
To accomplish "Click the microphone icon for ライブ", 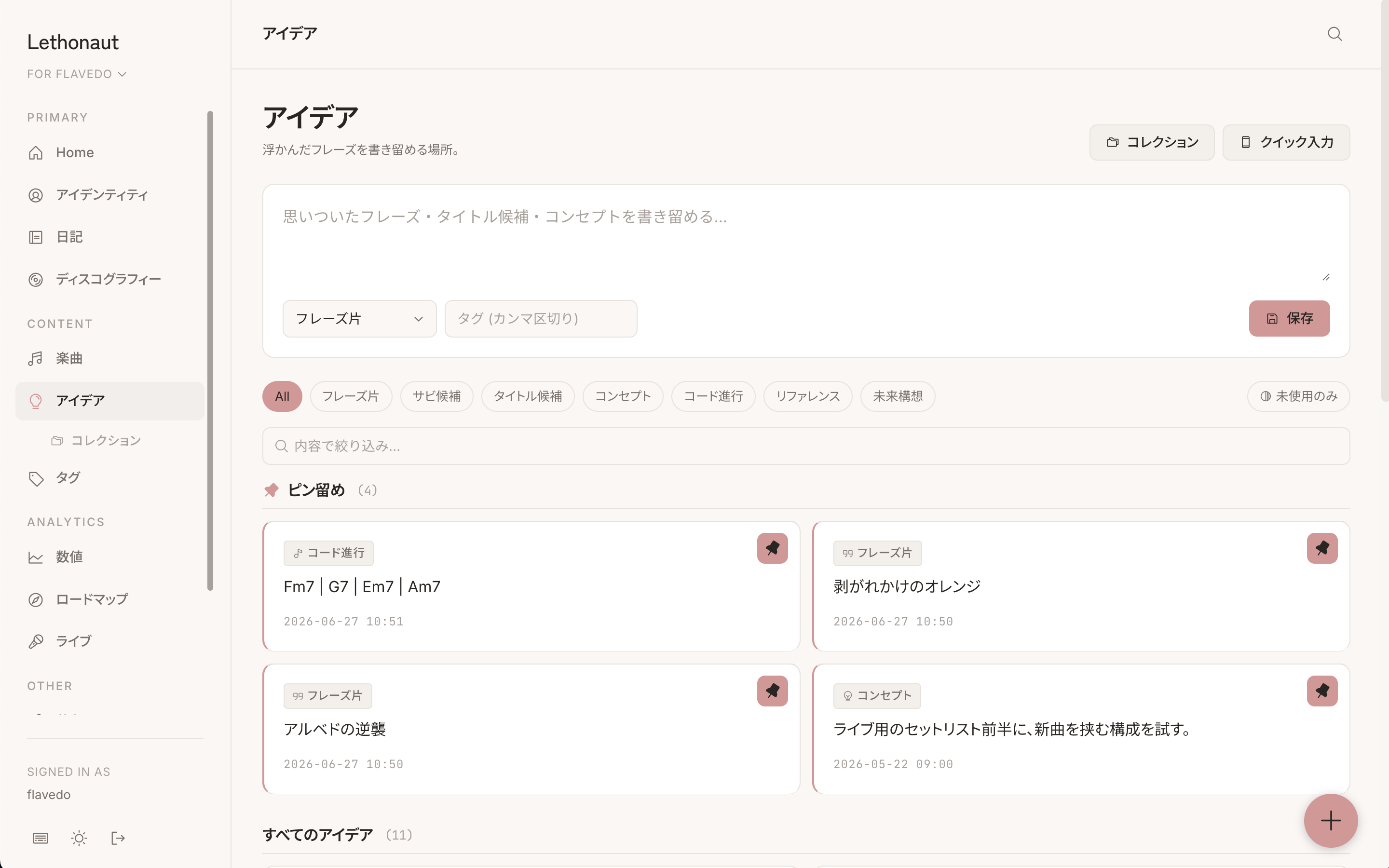I will coord(36,641).
